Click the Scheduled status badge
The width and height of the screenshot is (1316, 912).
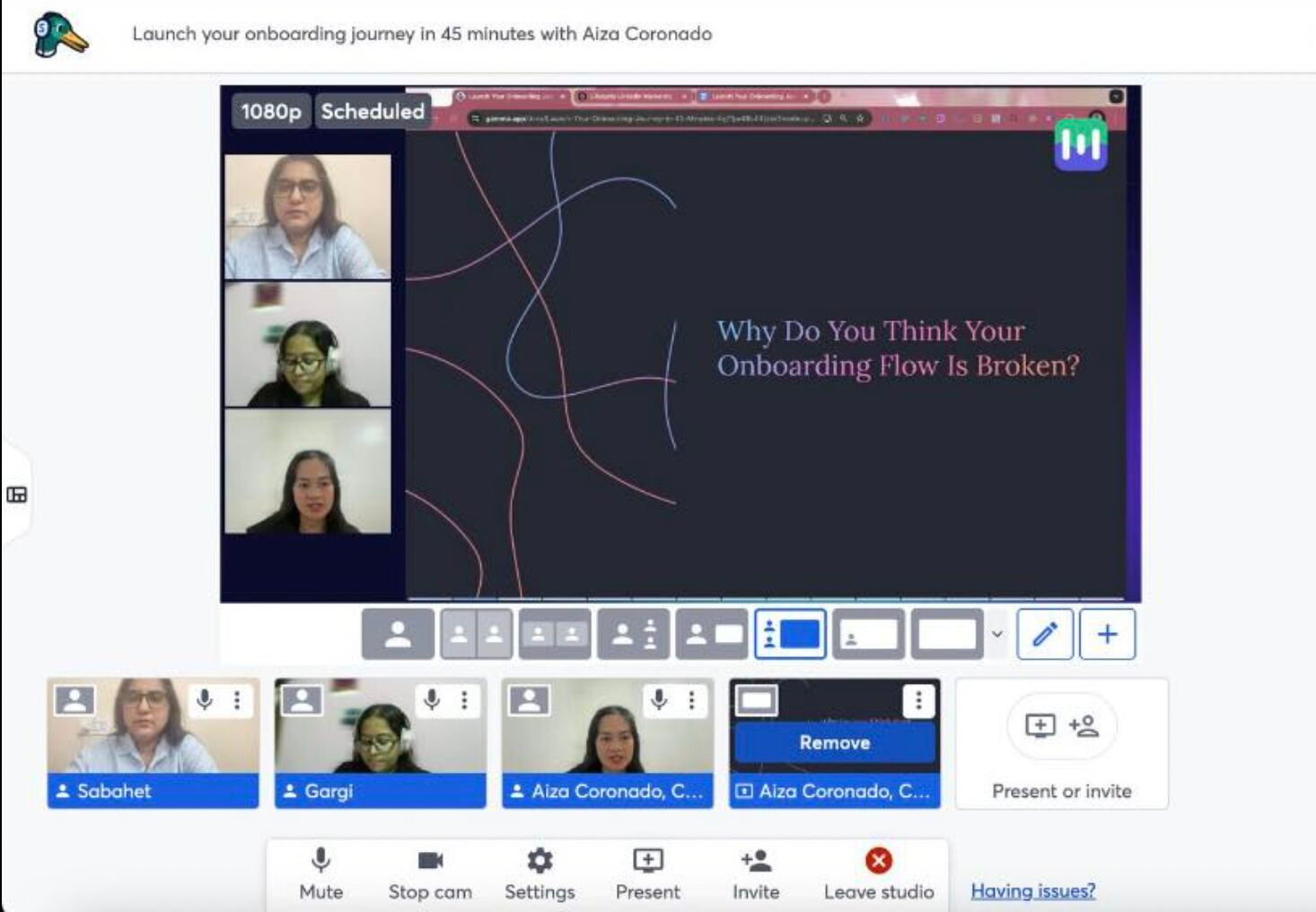(373, 111)
